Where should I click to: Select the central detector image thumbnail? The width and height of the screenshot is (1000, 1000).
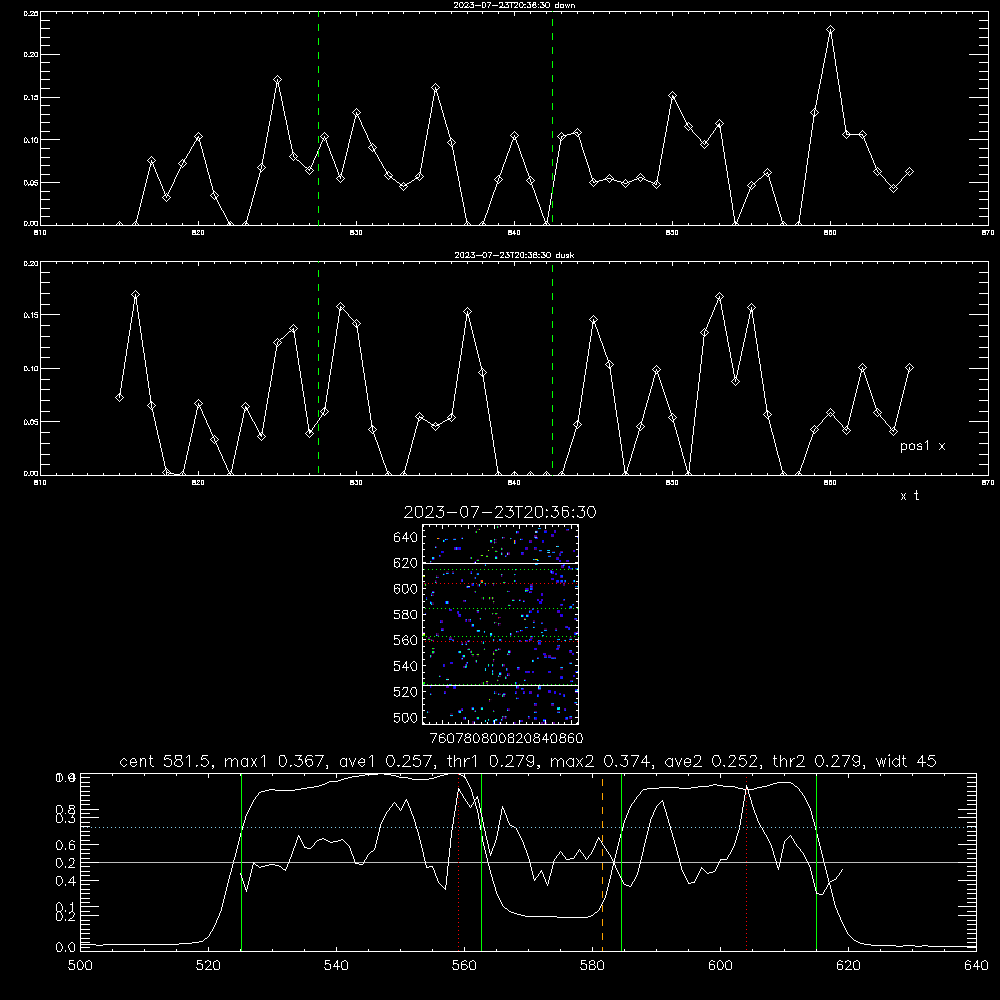pyautogui.click(x=500, y=624)
